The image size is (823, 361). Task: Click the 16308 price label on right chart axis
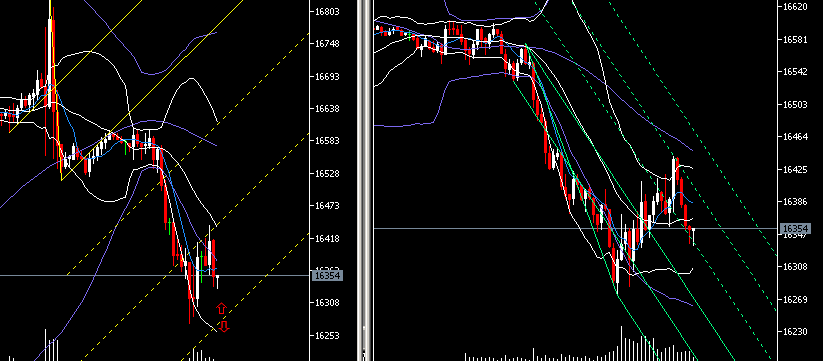coord(795,267)
